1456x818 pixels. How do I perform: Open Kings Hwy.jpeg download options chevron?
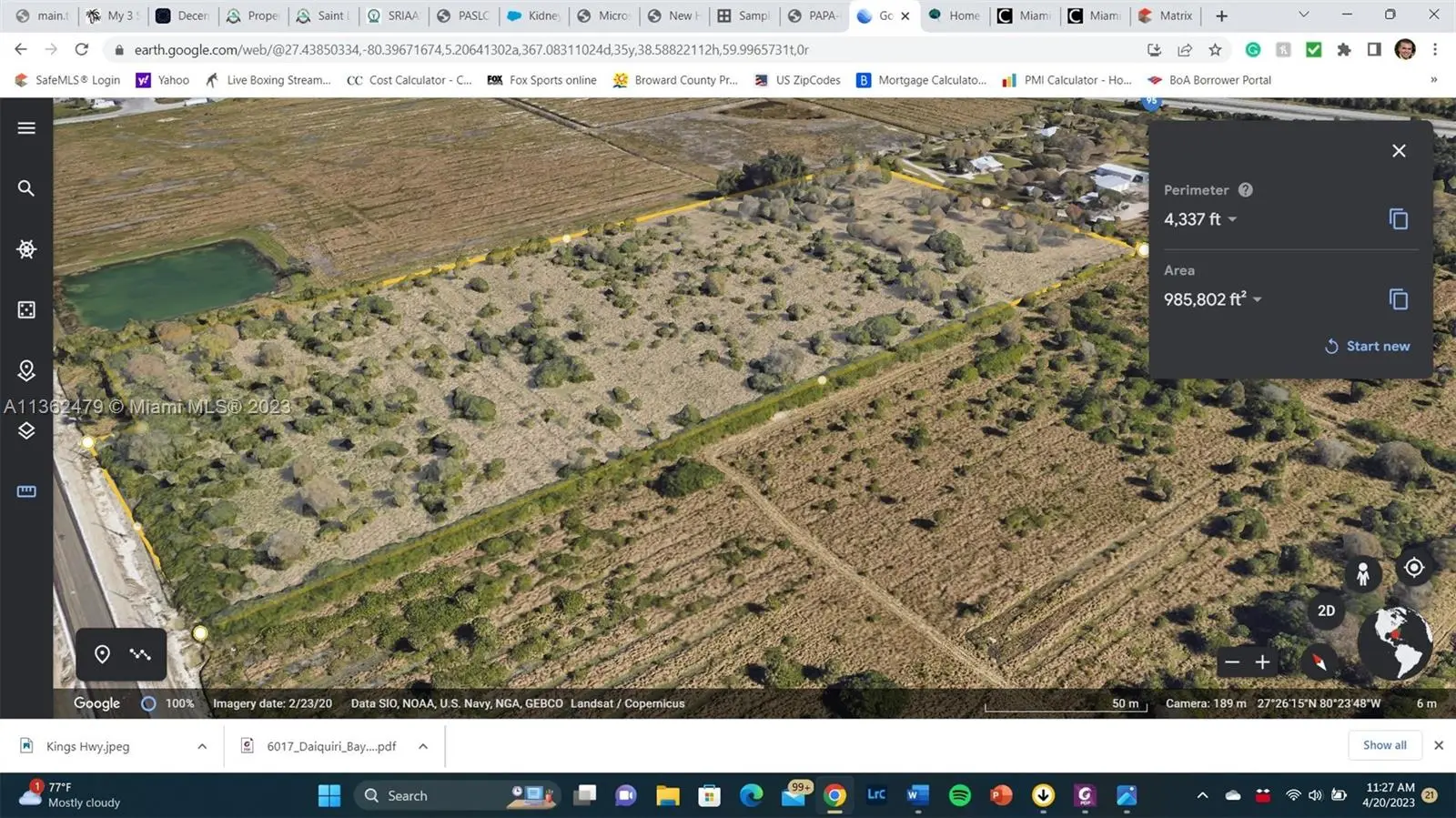(x=202, y=746)
